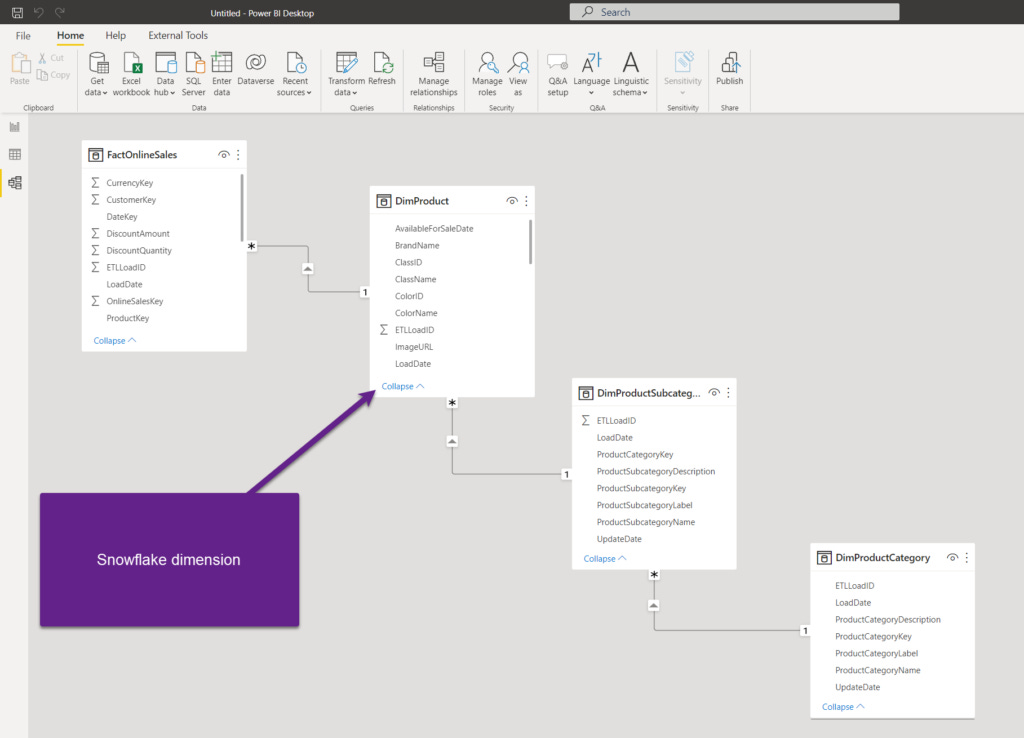Open the File menu
The width and height of the screenshot is (1024, 738).
coord(23,35)
